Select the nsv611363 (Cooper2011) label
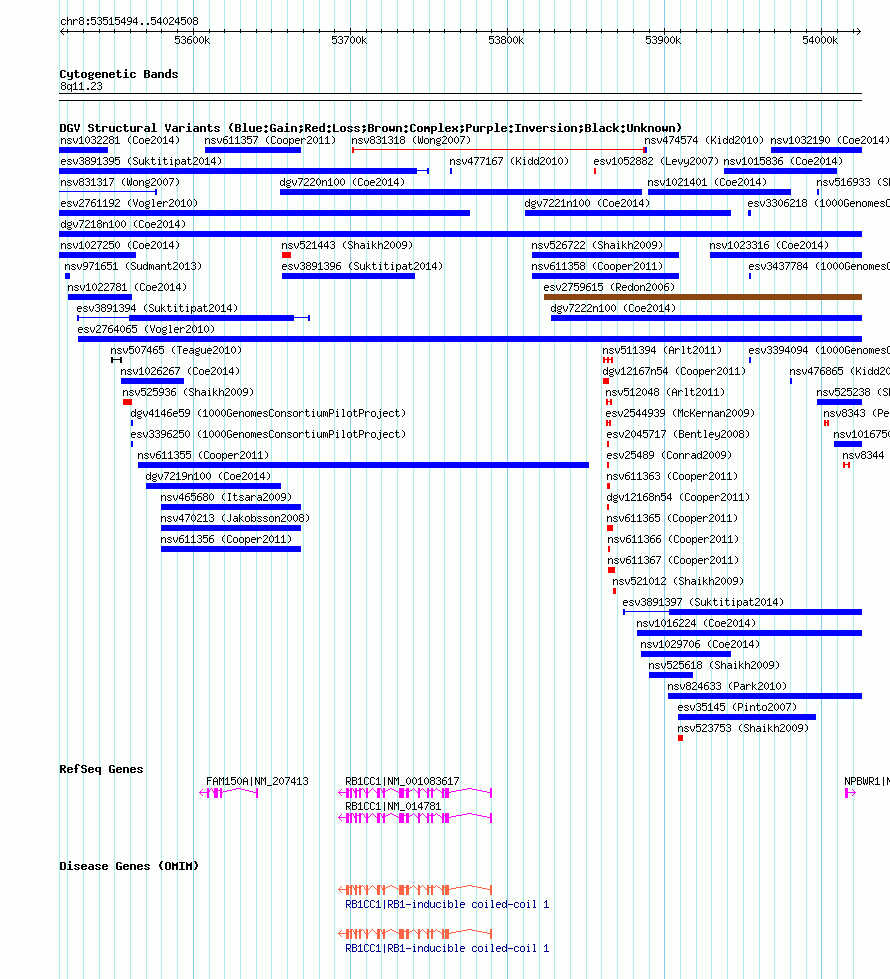This screenshot has height=979, width=890. pyautogui.click(x=673, y=476)
